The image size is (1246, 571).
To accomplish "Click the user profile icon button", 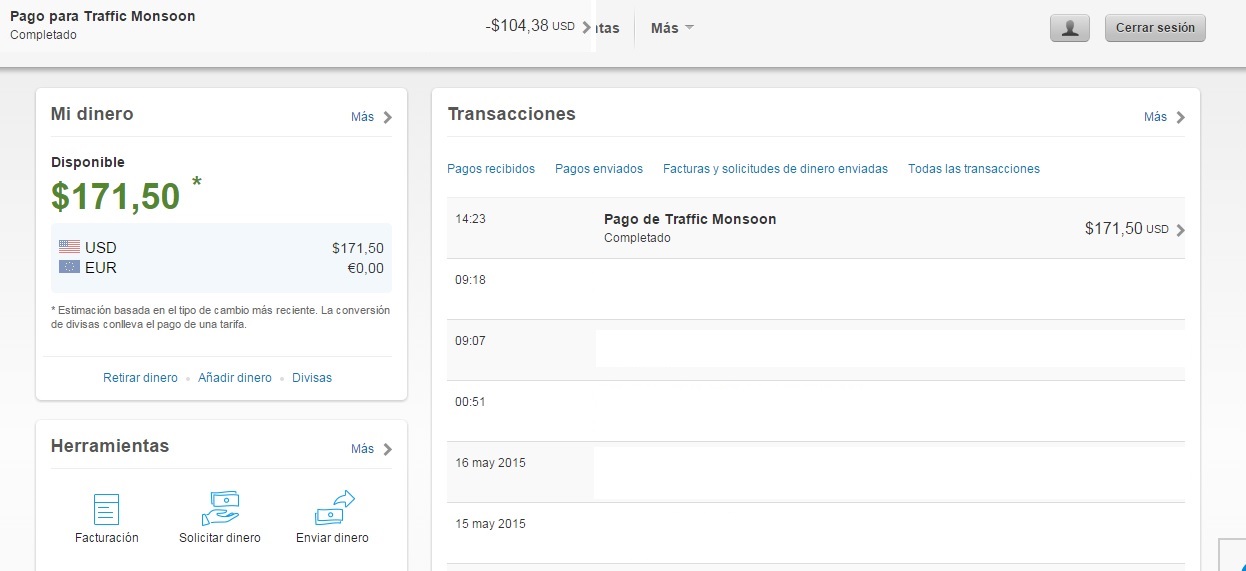I will click(x=1069, y=28).
